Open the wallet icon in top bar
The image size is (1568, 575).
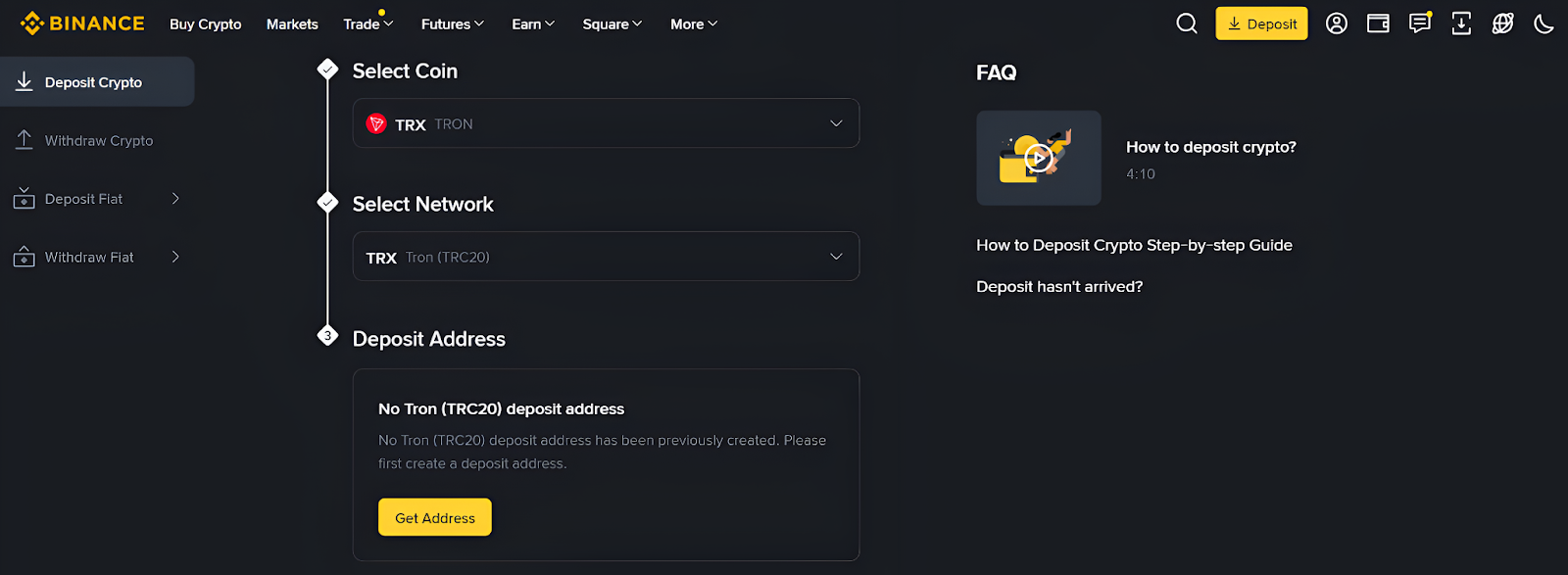(x=1378, y=23)
